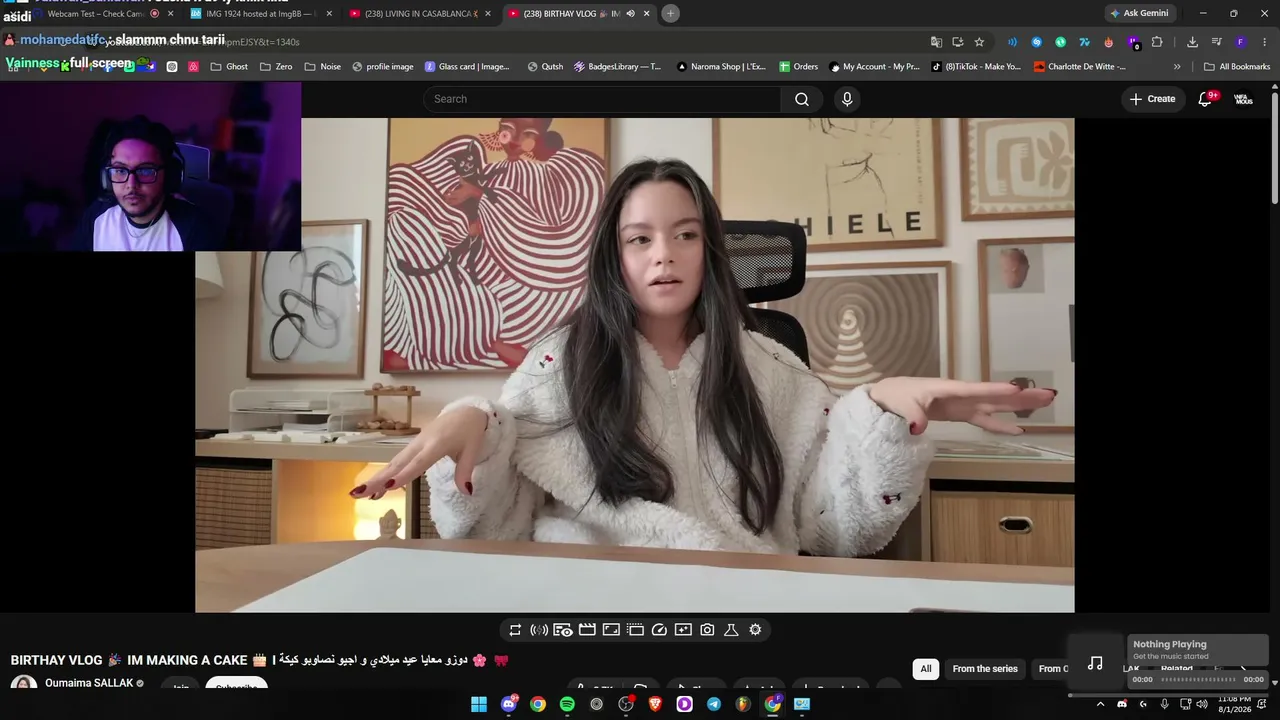Click the translate page icon in address bar

coord(936,42)
